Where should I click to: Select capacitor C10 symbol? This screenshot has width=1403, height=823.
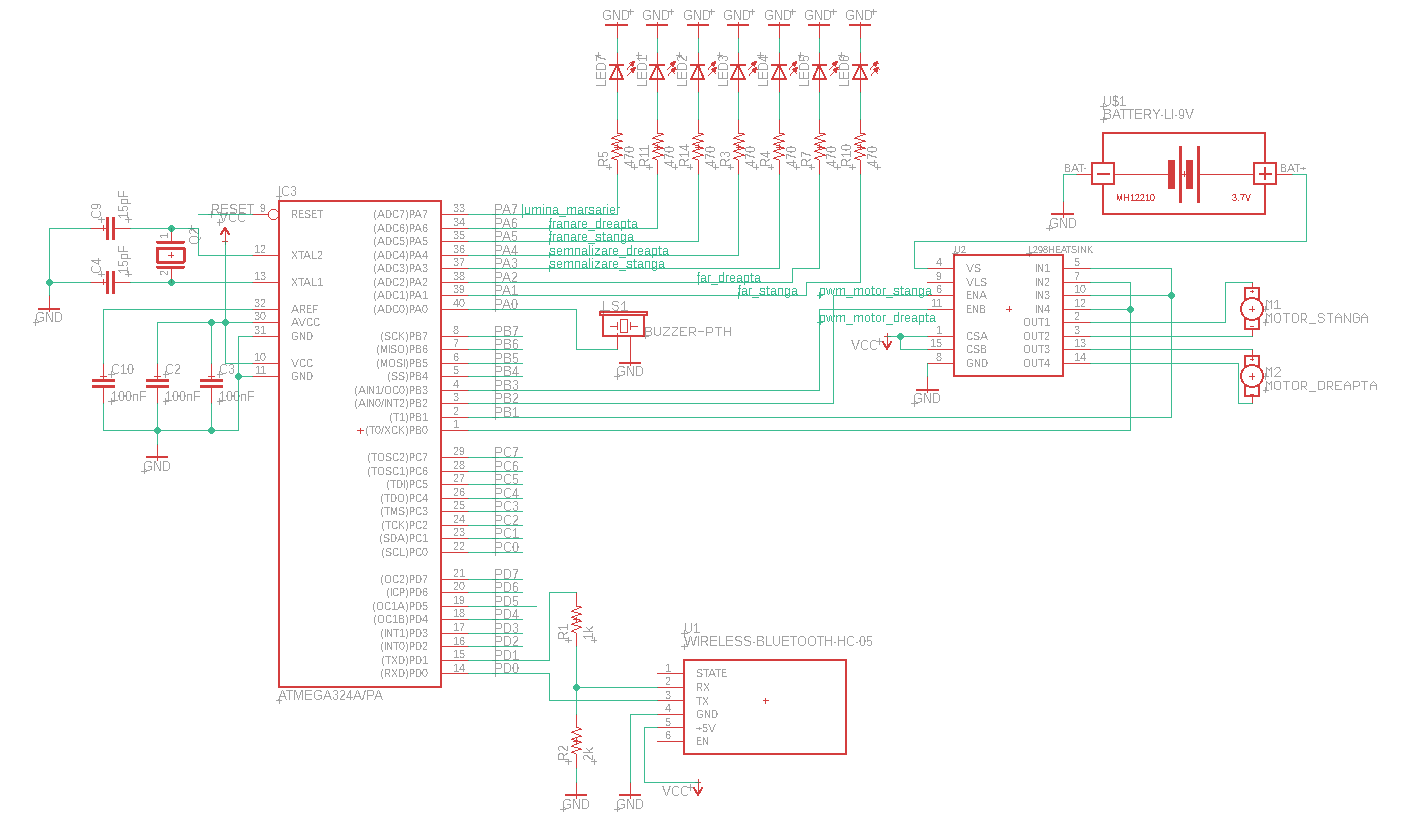point(103,382)
